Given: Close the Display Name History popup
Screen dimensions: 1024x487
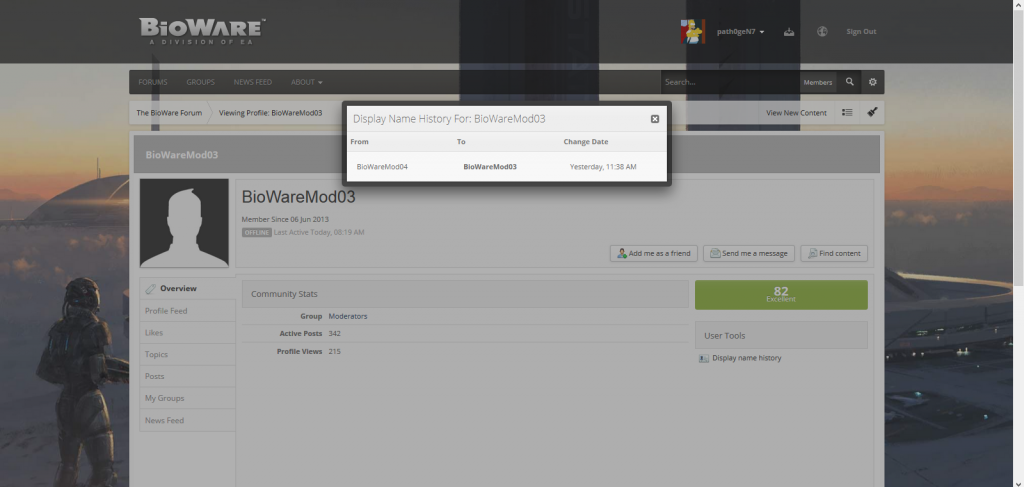Looking at the screenshot, I should pyautogui.click(x=654, y=119).
